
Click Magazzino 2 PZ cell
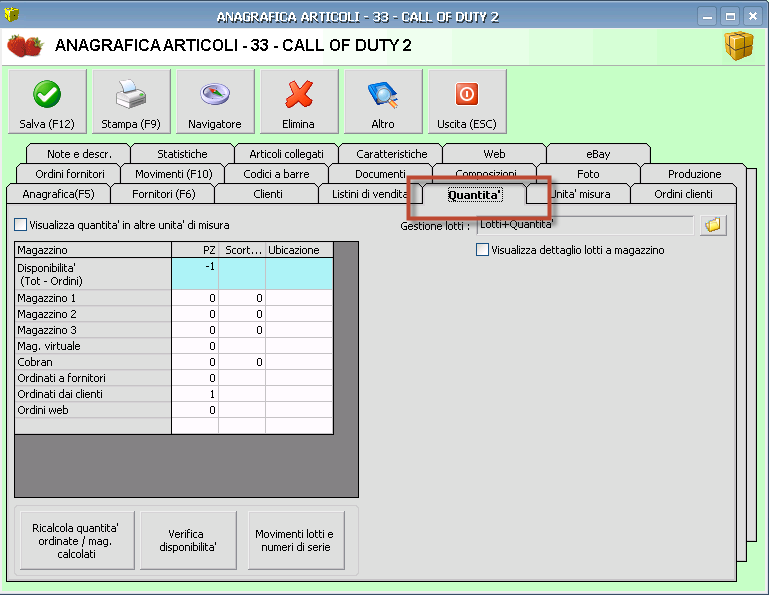pos(195,314)
